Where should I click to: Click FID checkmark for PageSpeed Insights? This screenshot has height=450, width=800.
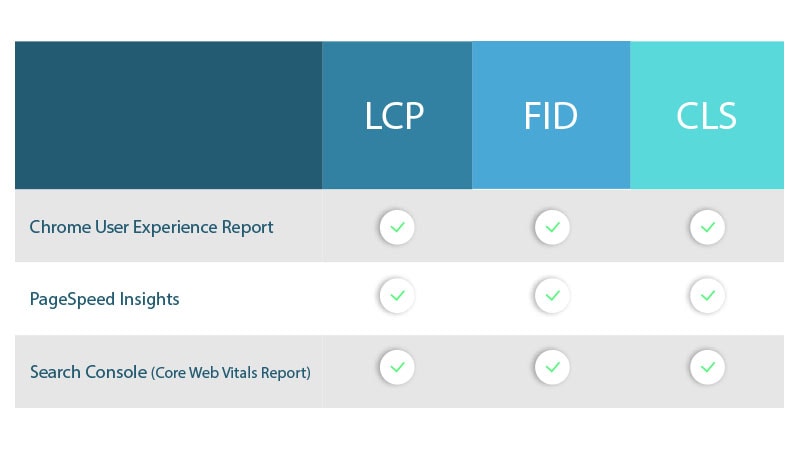(552, 295)
